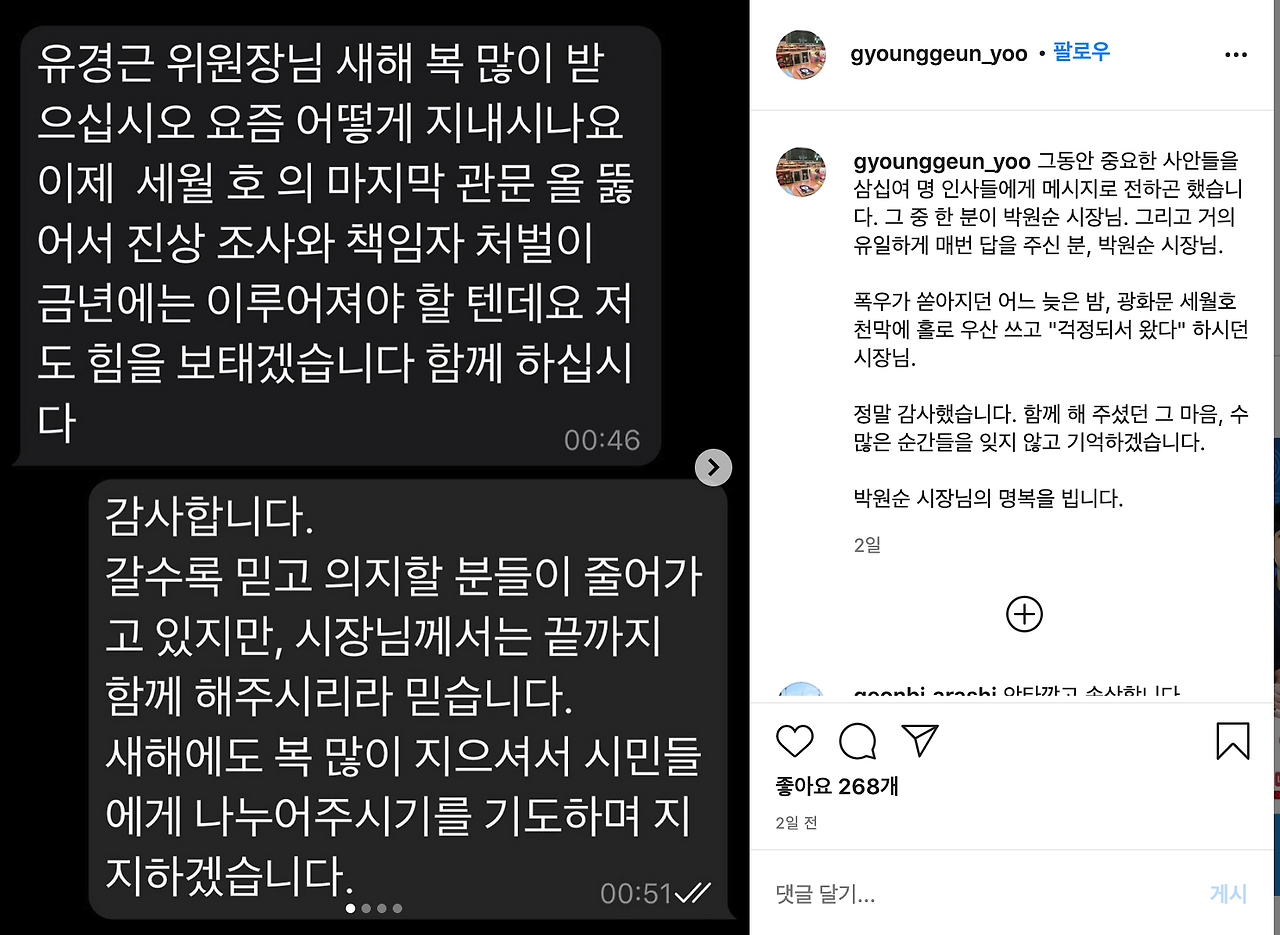Open profile picture in post header

[801, 54]
